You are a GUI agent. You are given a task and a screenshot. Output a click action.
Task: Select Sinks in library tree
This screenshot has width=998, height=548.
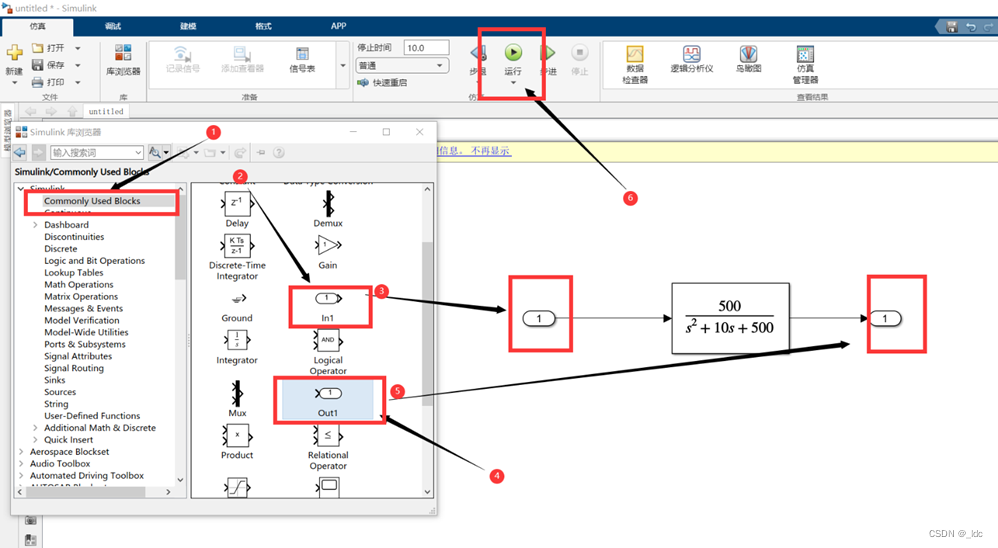(54, 380)
